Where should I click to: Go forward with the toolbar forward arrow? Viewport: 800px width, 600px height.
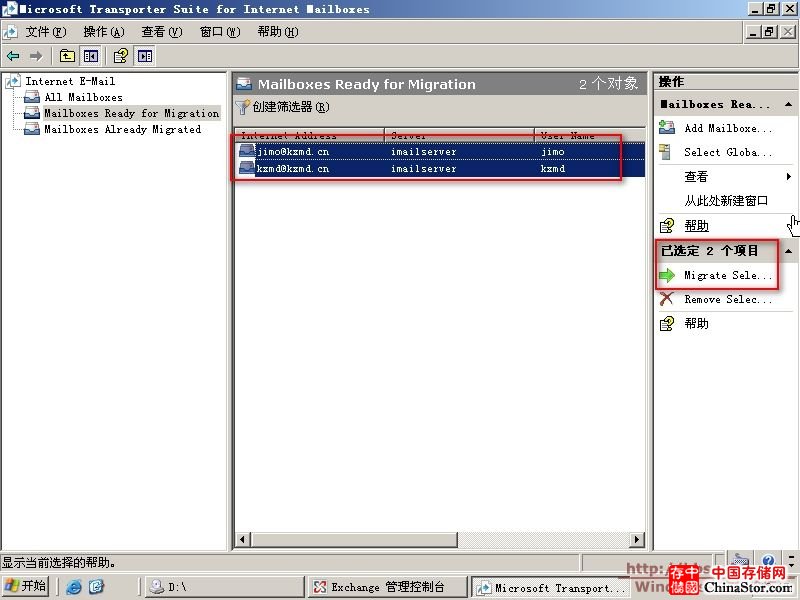pyautogui.click(x=36, y=56)
